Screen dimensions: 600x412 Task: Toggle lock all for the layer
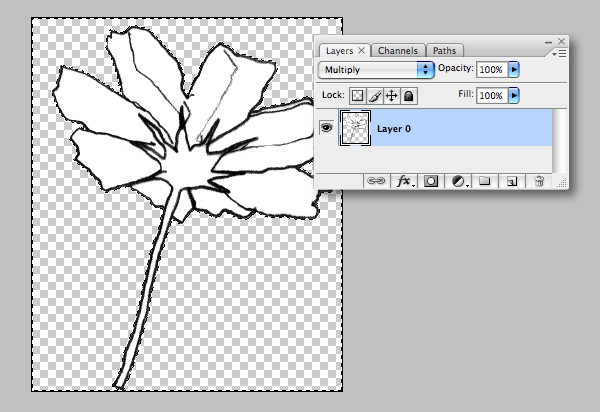[x=409, y=96]
